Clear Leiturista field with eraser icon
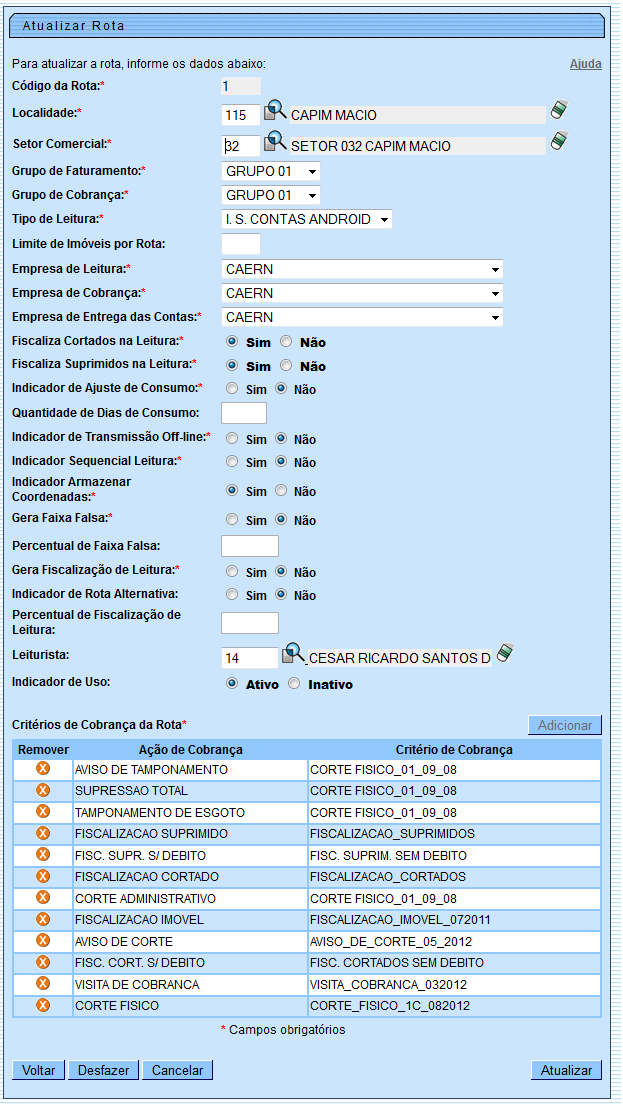 point(506,653)
